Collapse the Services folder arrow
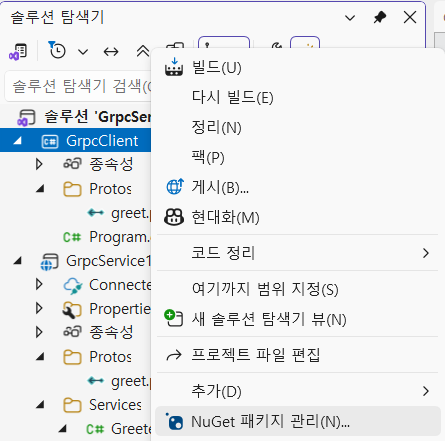 pos(40,405)
